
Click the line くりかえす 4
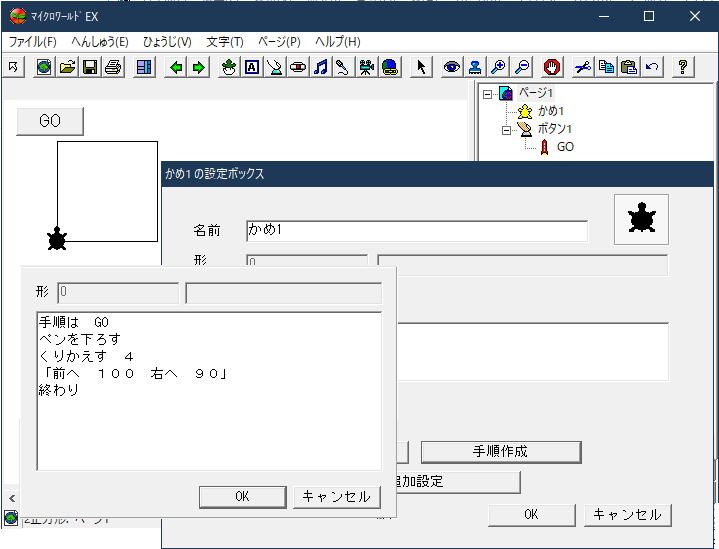click(86, 356)
